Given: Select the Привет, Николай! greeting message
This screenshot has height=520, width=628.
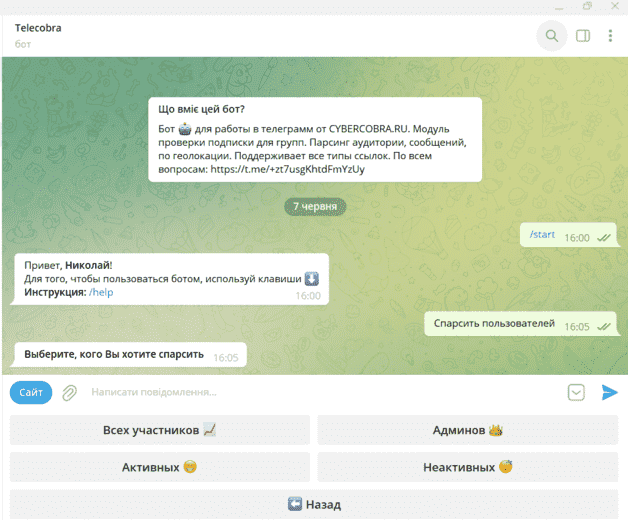Looking at the screenshot, I should tap(172, 279).
